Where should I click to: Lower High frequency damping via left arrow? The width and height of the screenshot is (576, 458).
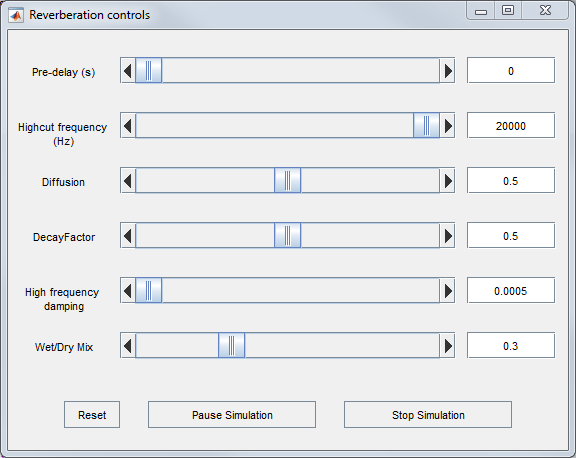click(x=128, y=291)
